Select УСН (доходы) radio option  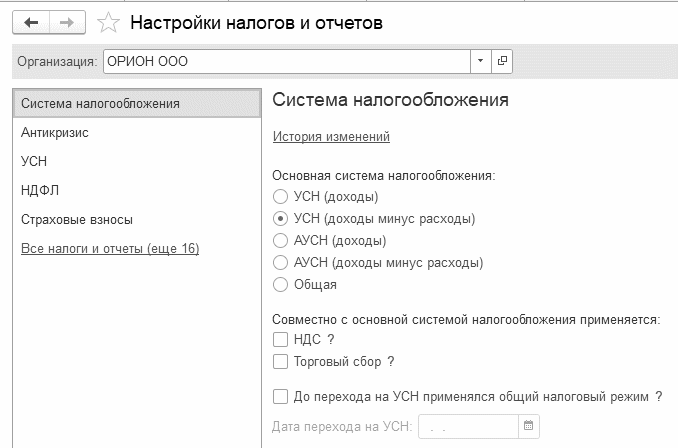click(x=280, y=196)
